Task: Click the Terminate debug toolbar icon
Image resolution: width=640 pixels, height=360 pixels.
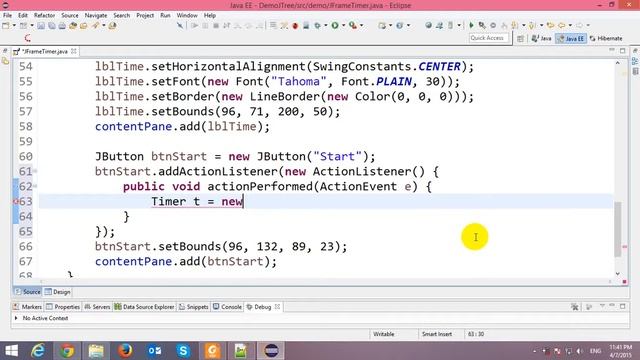Action: click(216, 25)
